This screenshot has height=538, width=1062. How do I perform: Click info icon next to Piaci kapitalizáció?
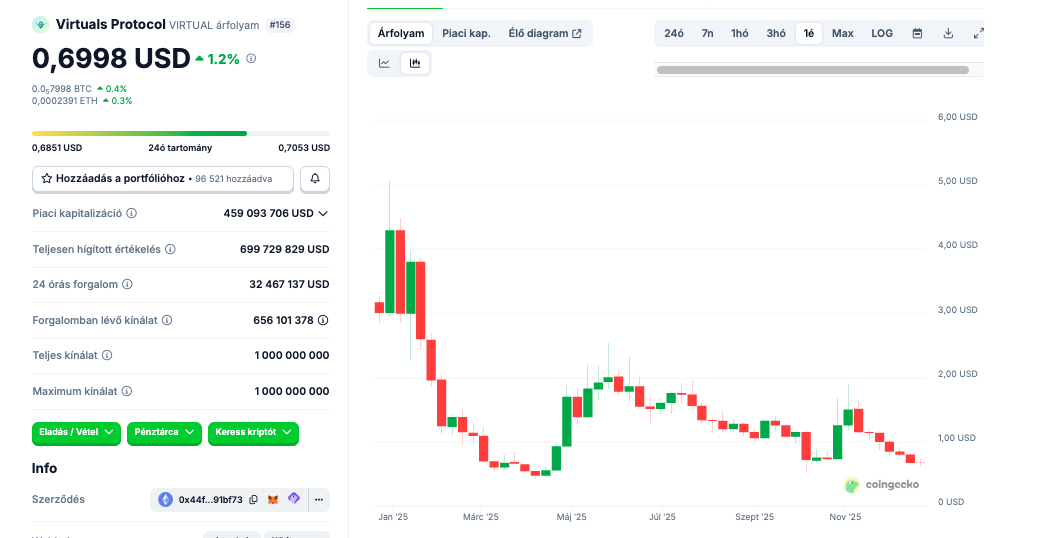tap(132, 213)
